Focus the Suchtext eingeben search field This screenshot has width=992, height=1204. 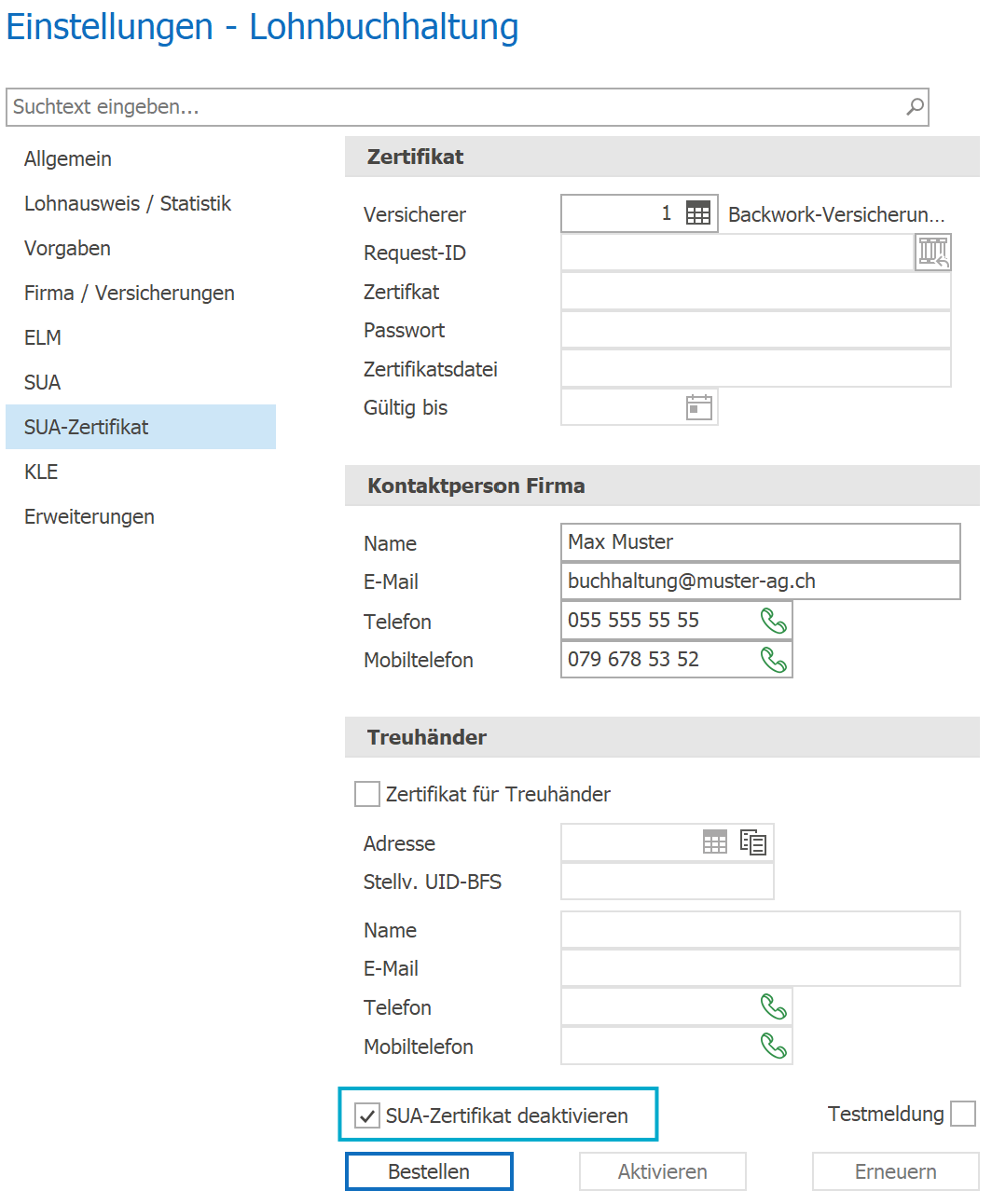click(x=467, y=107)
